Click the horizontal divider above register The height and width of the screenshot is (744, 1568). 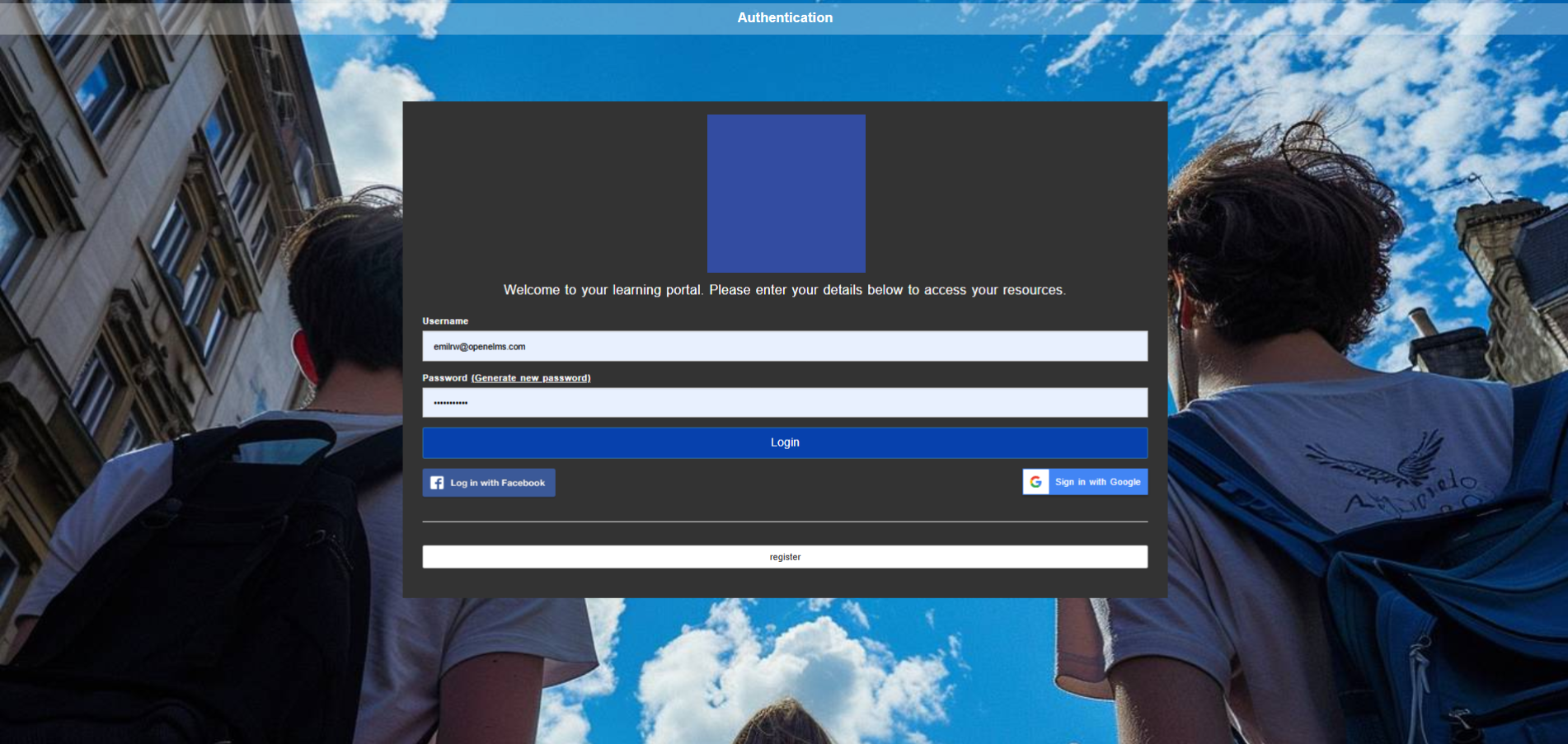[785, 522]
